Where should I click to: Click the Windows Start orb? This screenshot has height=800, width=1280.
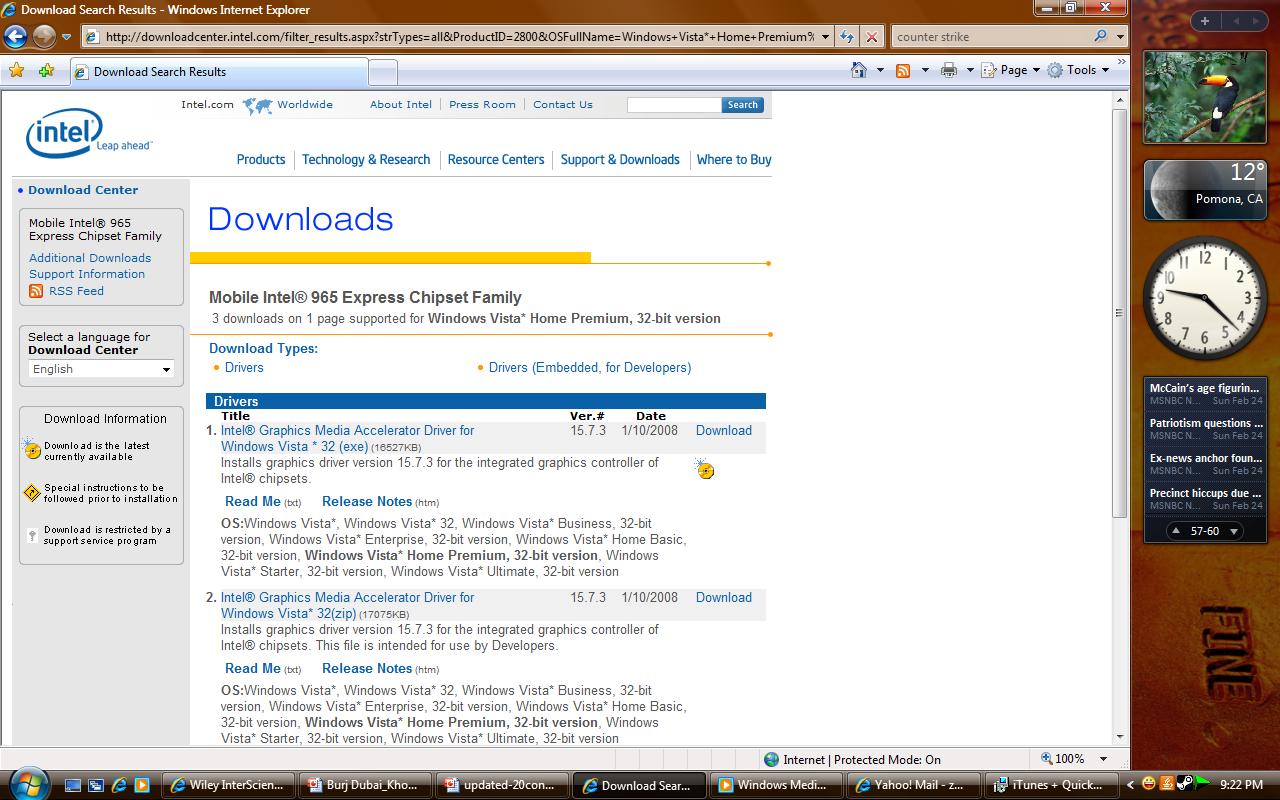(x=27, y=783)
